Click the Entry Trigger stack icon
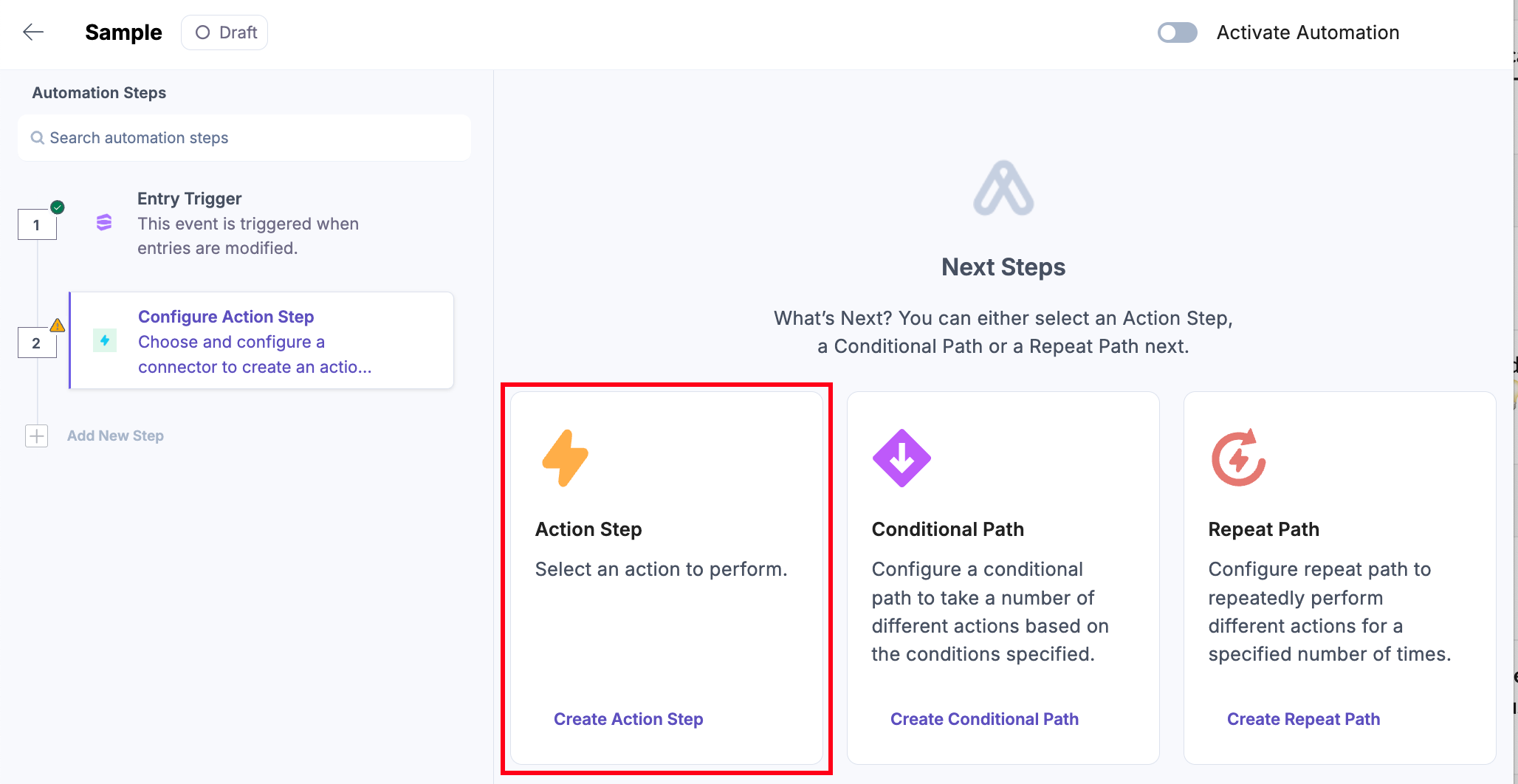1518x784 pixels. pyautogui.click(x=104, y=222)
